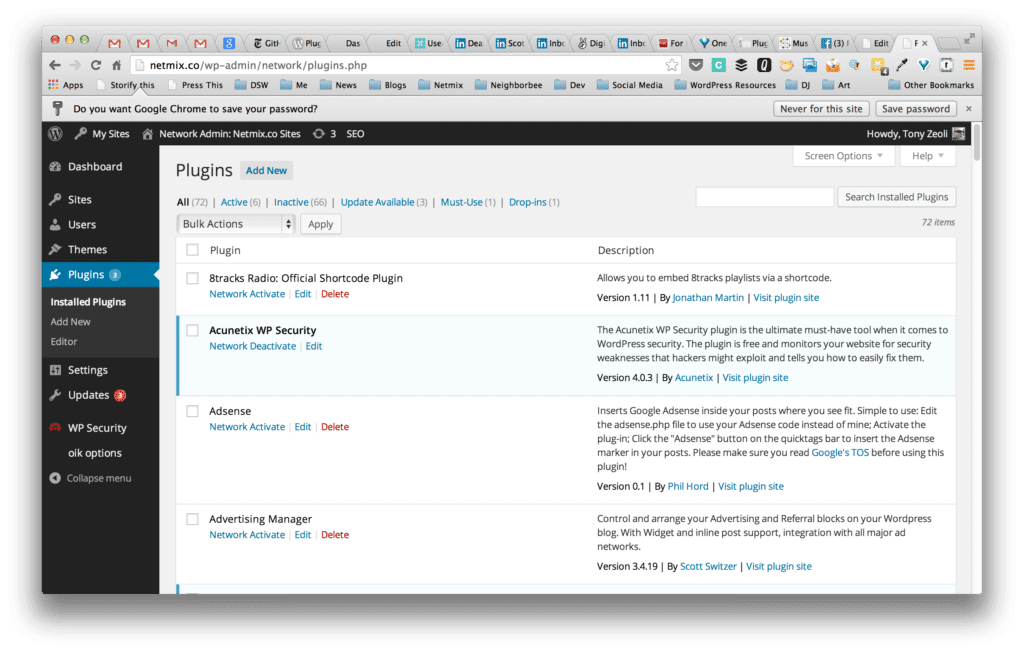1024x652 pixels.
Task: Filter plugins by Update Available (3)
Action: [384, 202]
